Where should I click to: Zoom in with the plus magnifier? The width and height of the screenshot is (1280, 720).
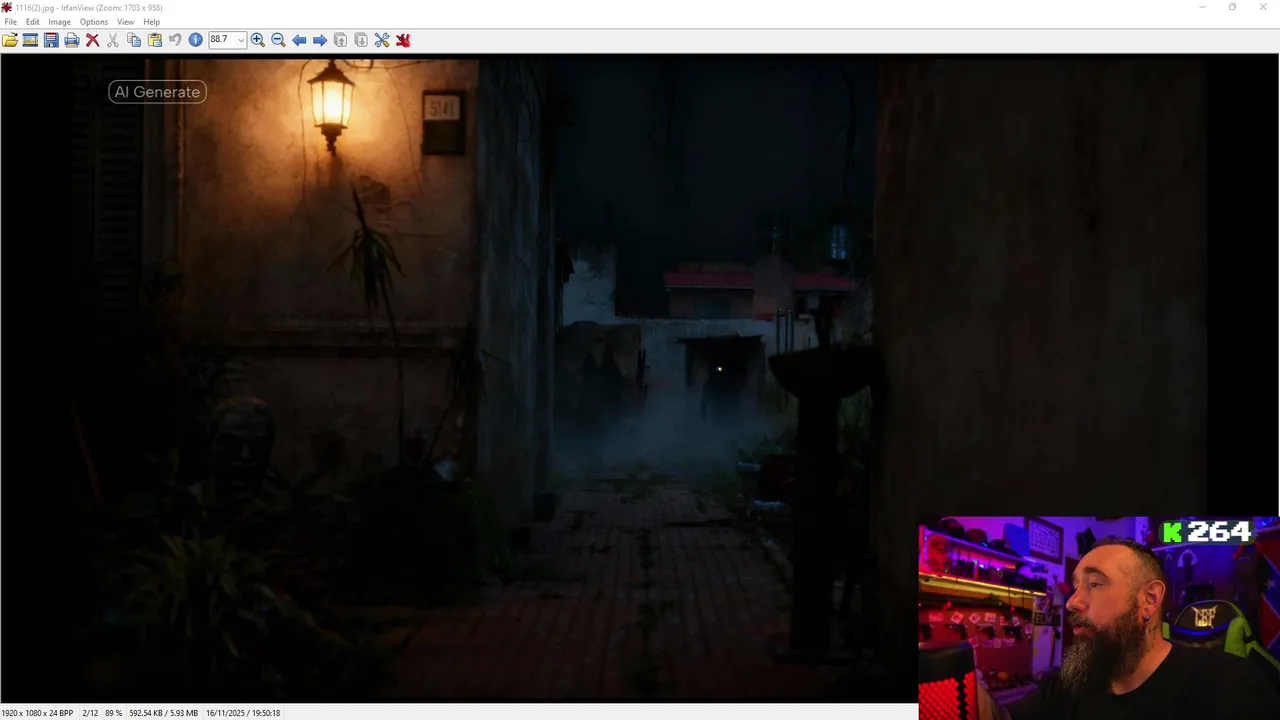[x=258, y=40]
